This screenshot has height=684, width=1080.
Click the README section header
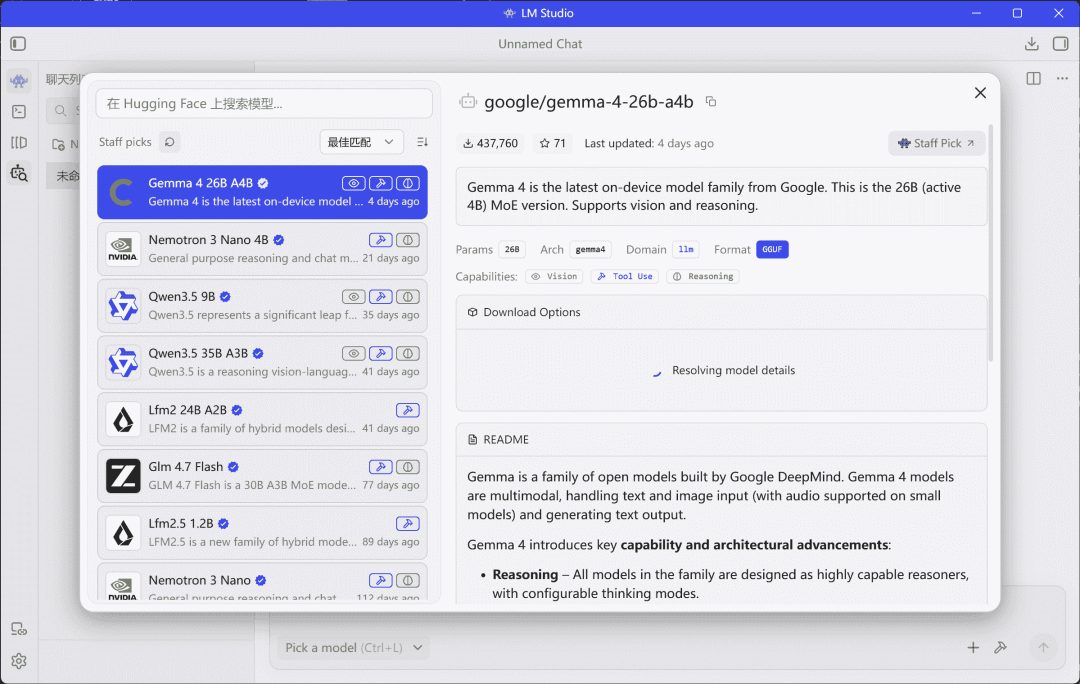click(x=721, y=439)
